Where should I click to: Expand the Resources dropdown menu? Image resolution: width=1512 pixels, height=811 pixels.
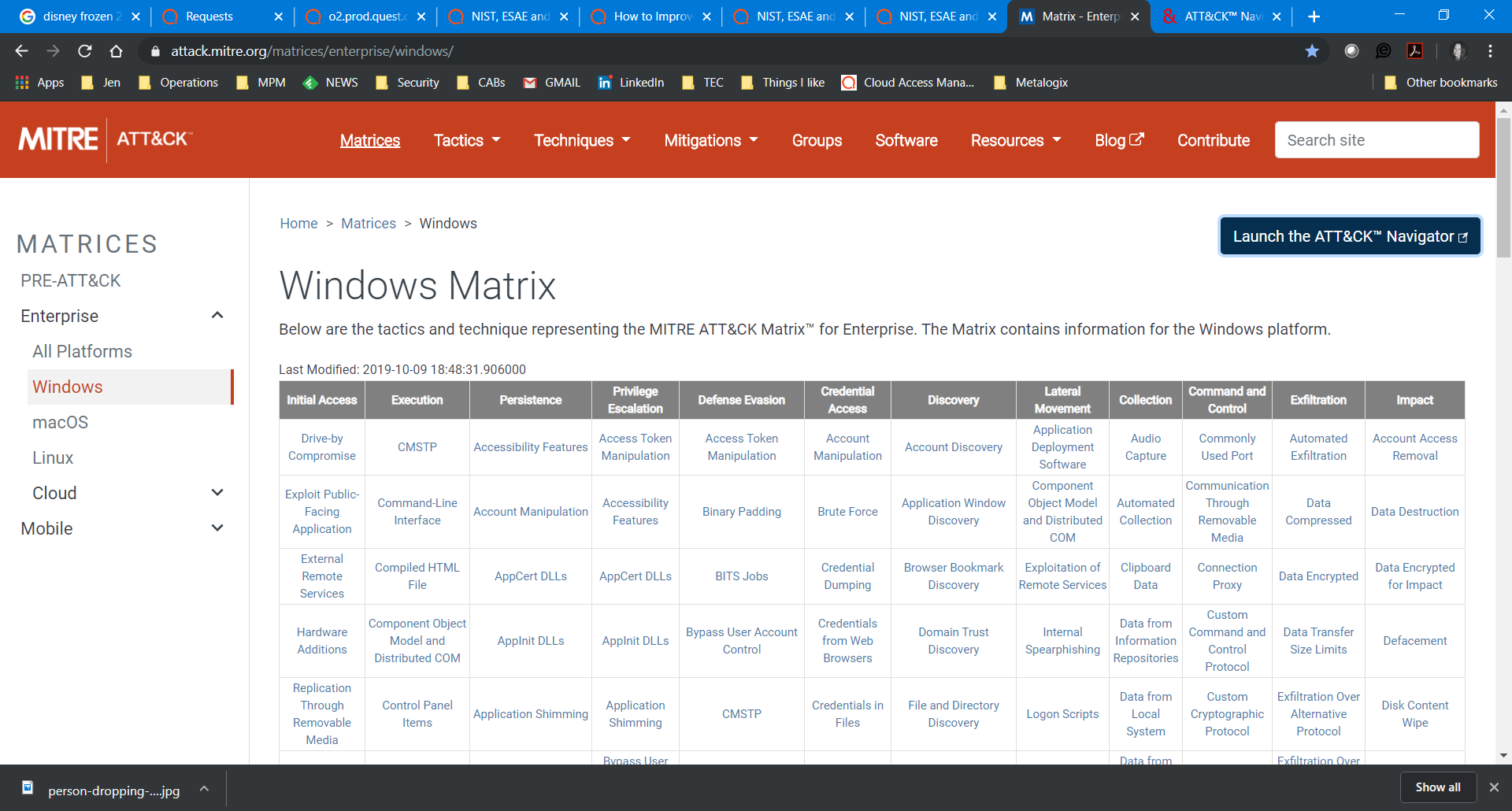coord(1016,140)
